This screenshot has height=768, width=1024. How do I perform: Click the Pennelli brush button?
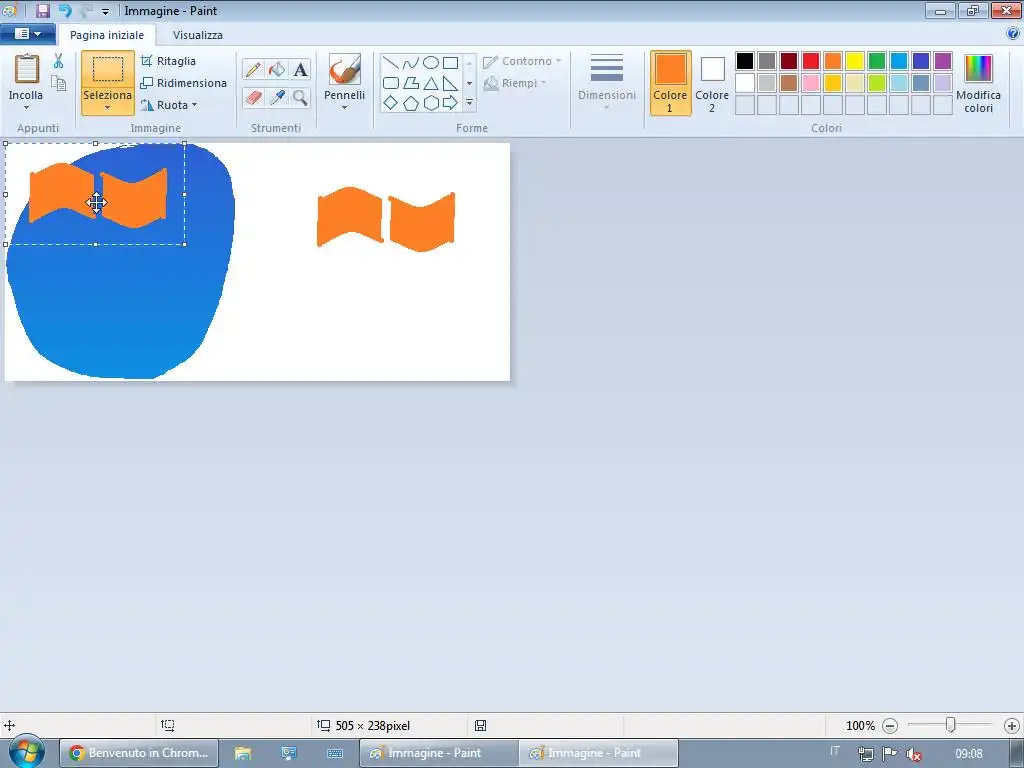click(x=344, y=69)
